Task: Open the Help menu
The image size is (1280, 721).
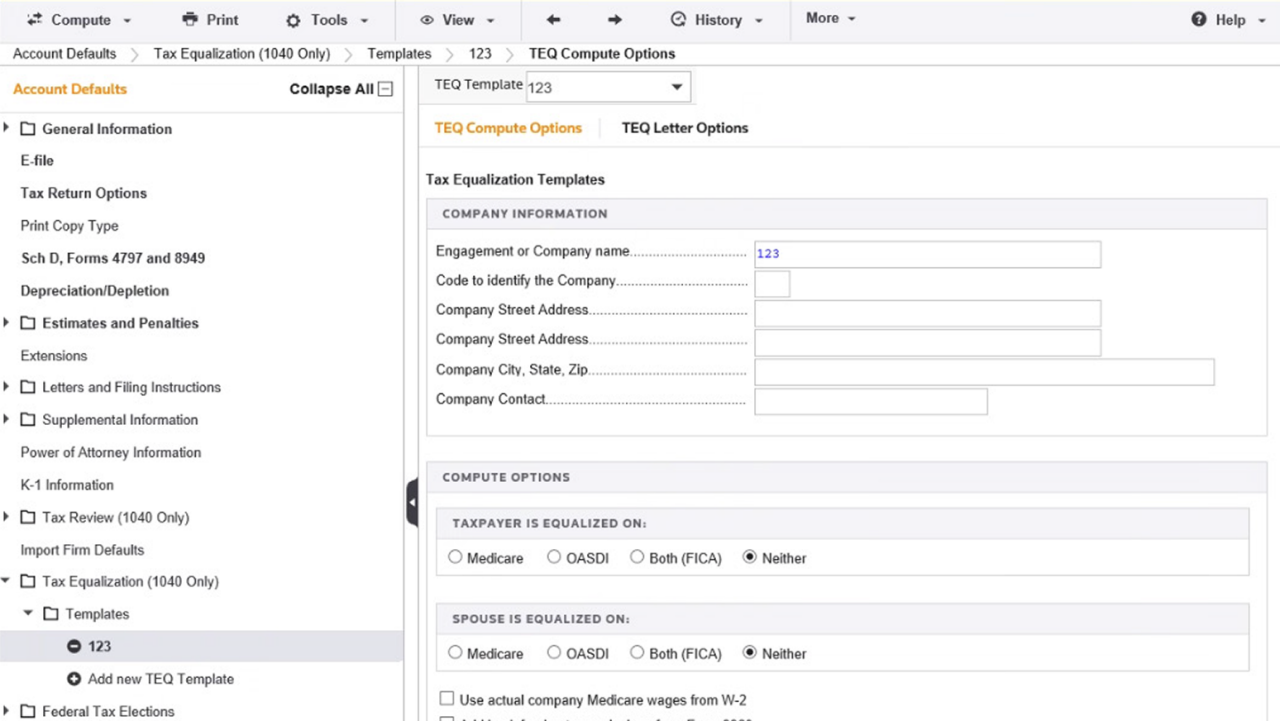Action: point(1229,20)
